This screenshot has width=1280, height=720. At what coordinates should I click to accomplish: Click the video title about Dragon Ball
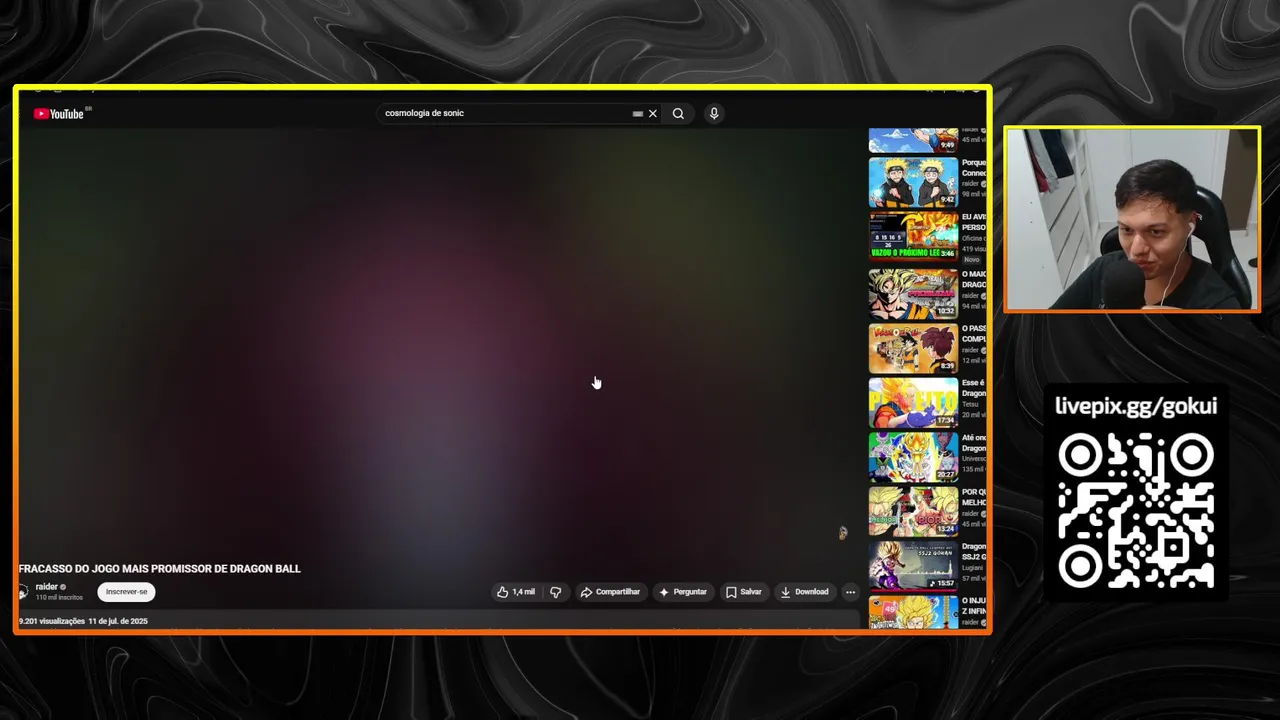tap(160, 569)
